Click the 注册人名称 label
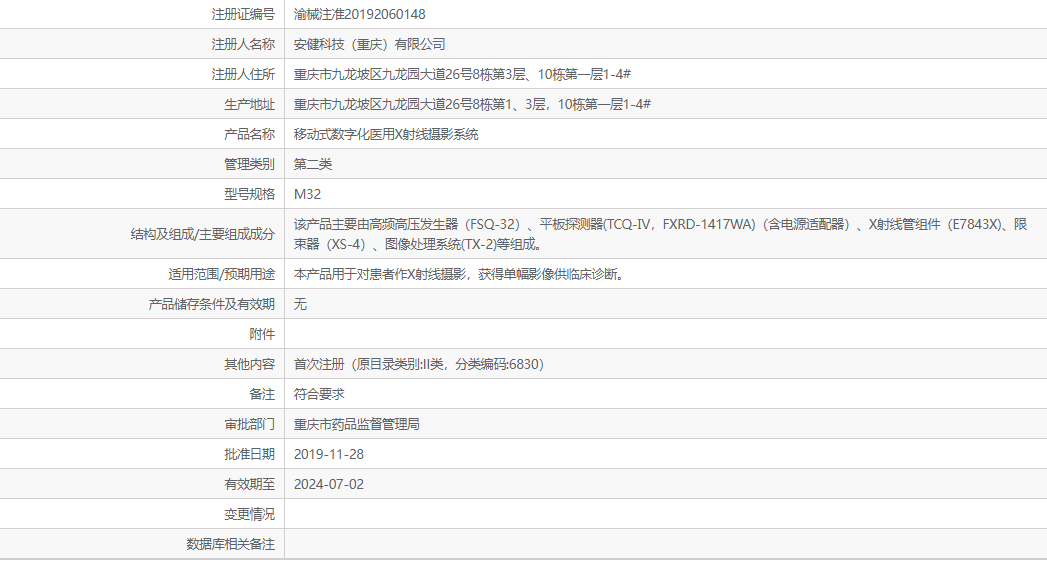 (x=243, y=44)
